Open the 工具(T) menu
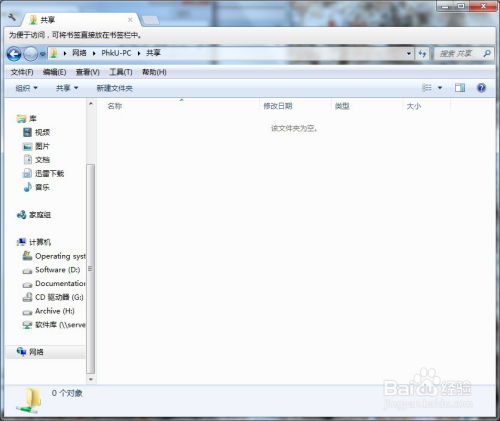Viewport: 500px width, 421px height. (x=121, y=72)
